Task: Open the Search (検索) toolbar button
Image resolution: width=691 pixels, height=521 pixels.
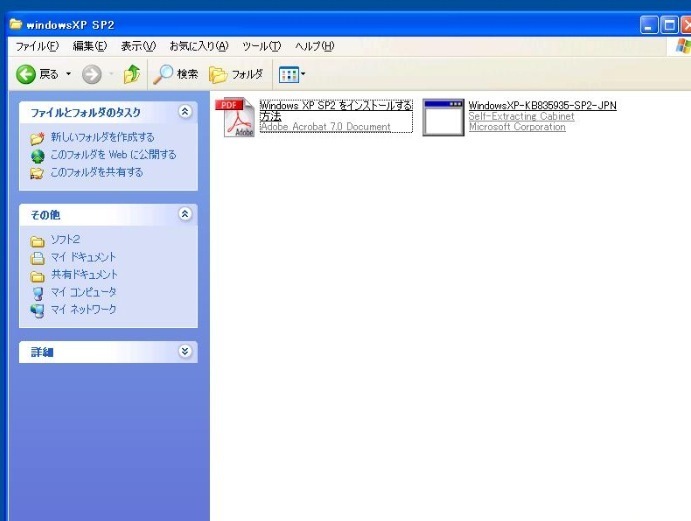Action: tap(176, 74)
